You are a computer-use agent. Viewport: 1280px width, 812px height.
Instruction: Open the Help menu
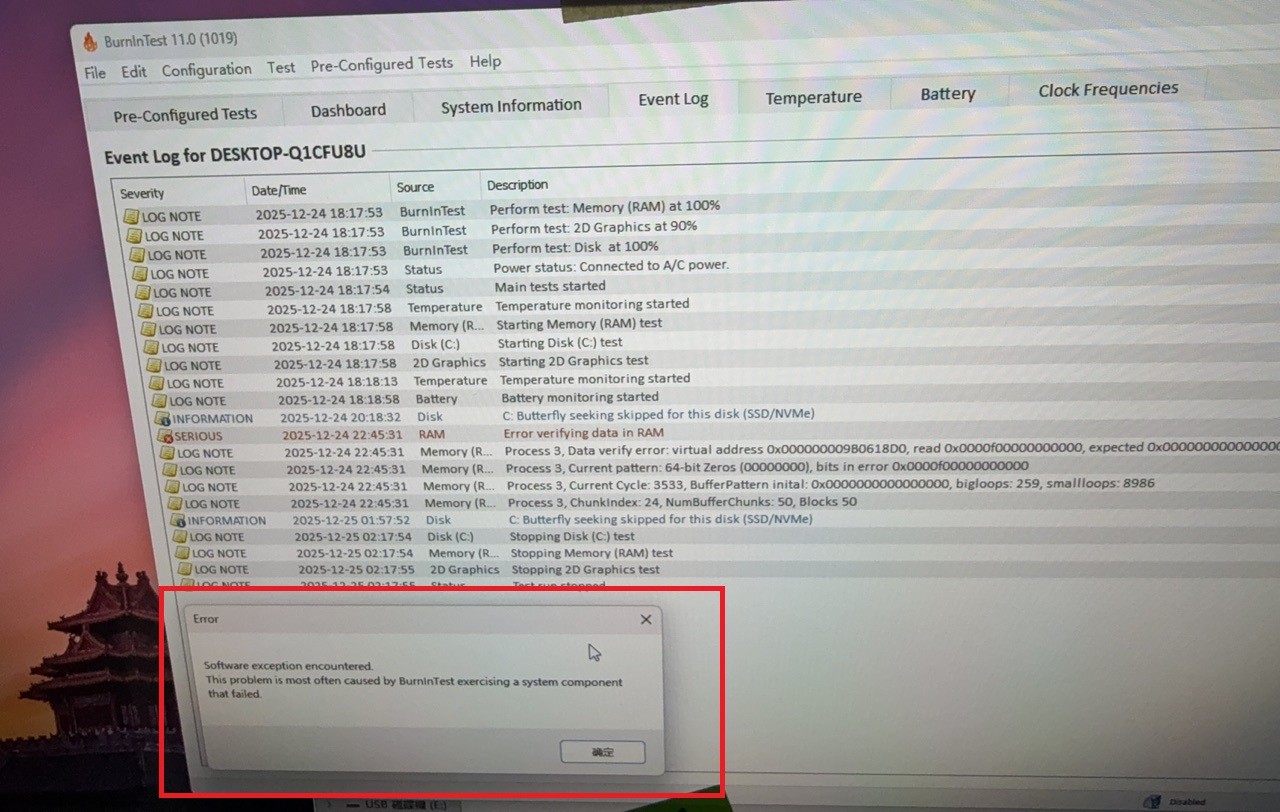(x=485, y=62)
